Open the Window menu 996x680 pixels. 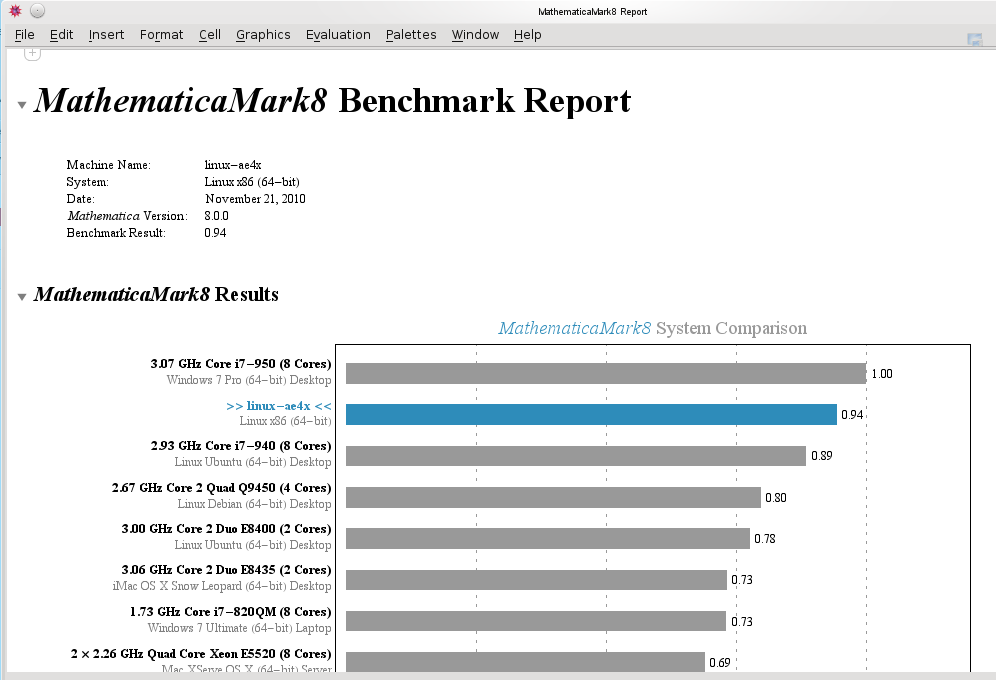[x=475, y=35]
